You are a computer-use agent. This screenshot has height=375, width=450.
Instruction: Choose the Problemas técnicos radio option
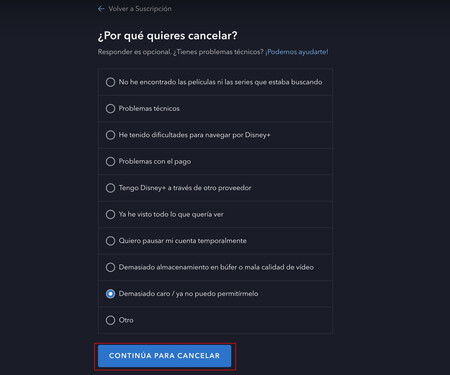[x=110, y=109]
